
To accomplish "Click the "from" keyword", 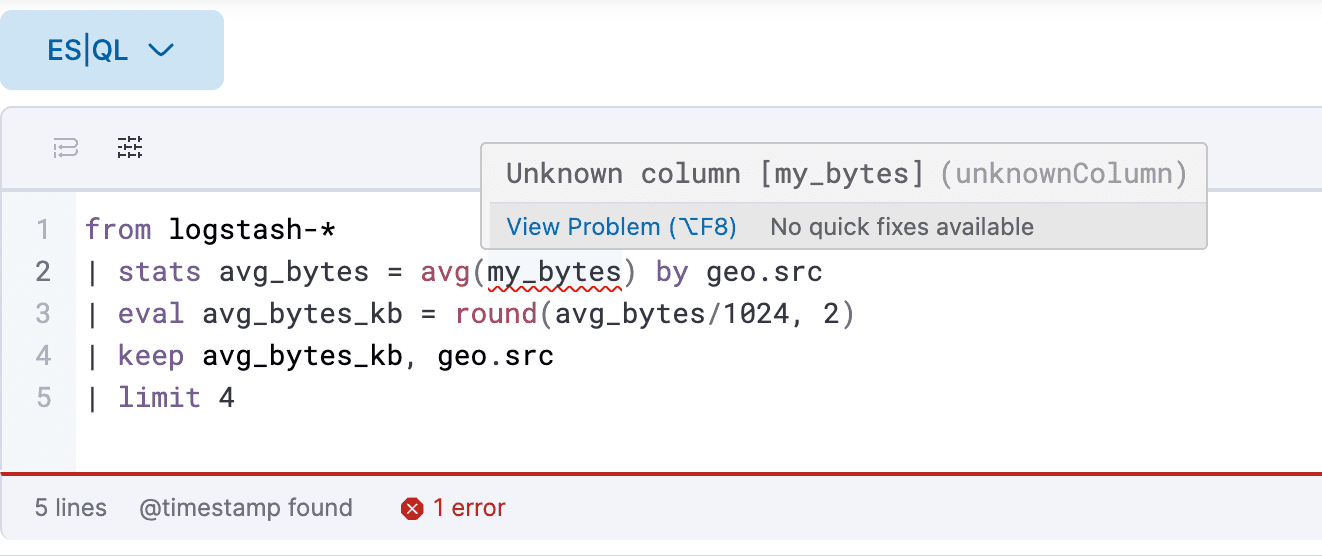I will click(x=118, y=230).
